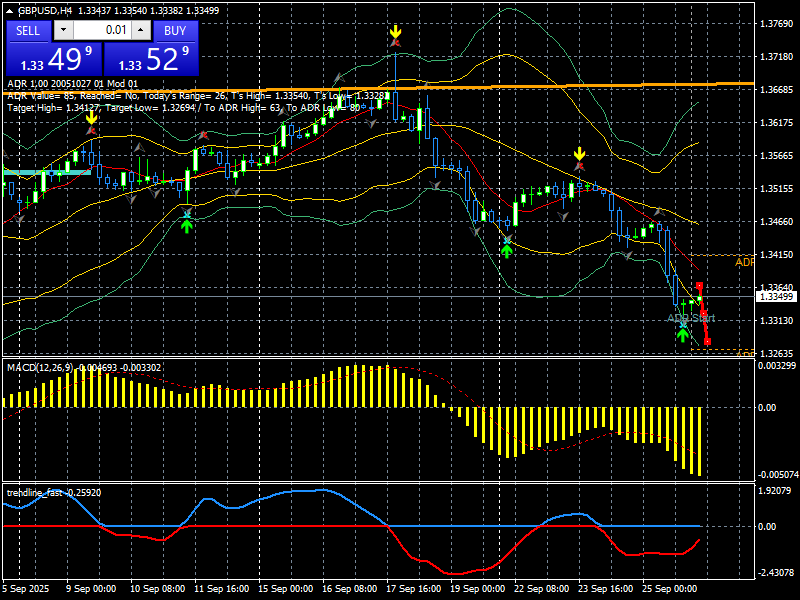800x600 pixels.
Task: Click the sell price 1.33 49 tile
Action: 54,59
